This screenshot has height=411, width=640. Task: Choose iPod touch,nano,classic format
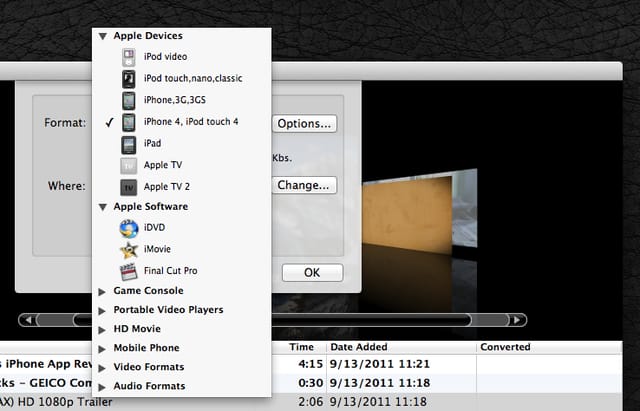pos(182,78)
